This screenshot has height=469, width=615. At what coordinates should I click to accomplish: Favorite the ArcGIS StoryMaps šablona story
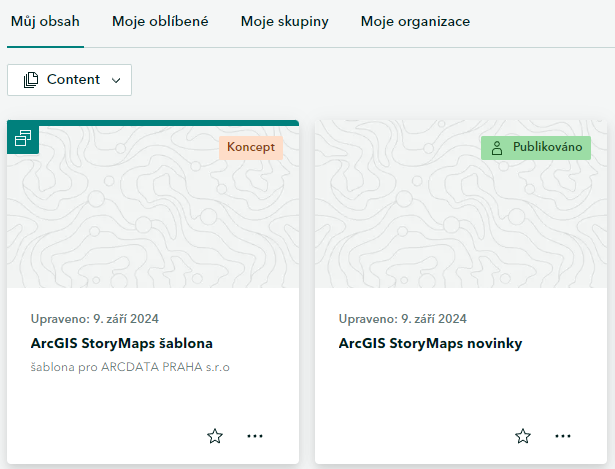pyautogui.click(x=215, y=436)
